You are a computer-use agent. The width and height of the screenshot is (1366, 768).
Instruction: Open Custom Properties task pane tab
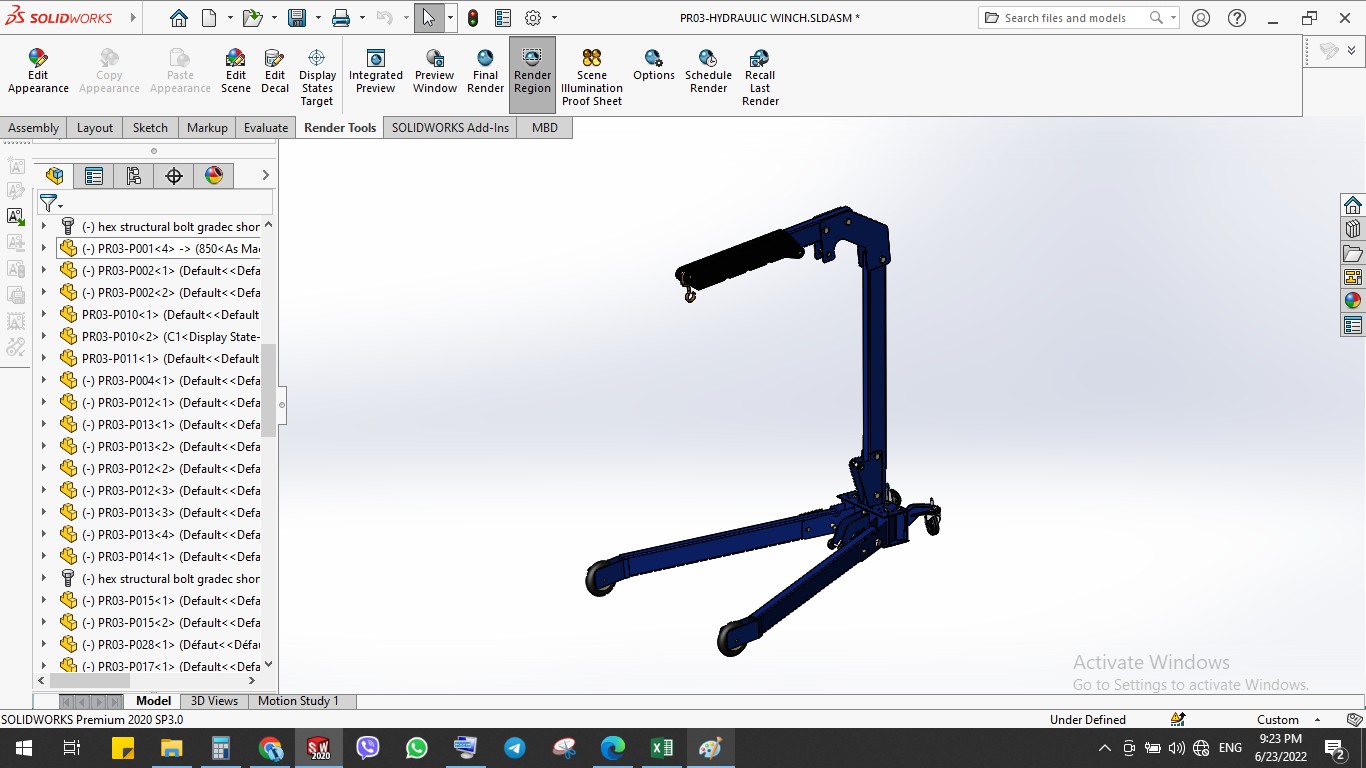[x=1353, y=325]
